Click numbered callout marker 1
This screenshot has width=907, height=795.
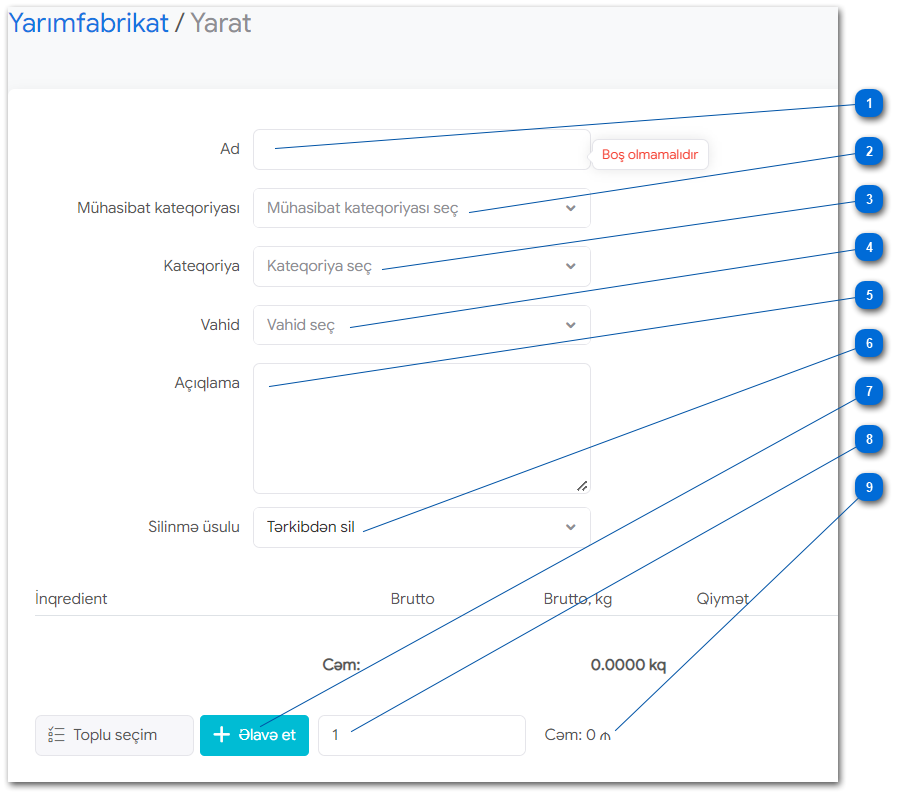pos(869,104)
